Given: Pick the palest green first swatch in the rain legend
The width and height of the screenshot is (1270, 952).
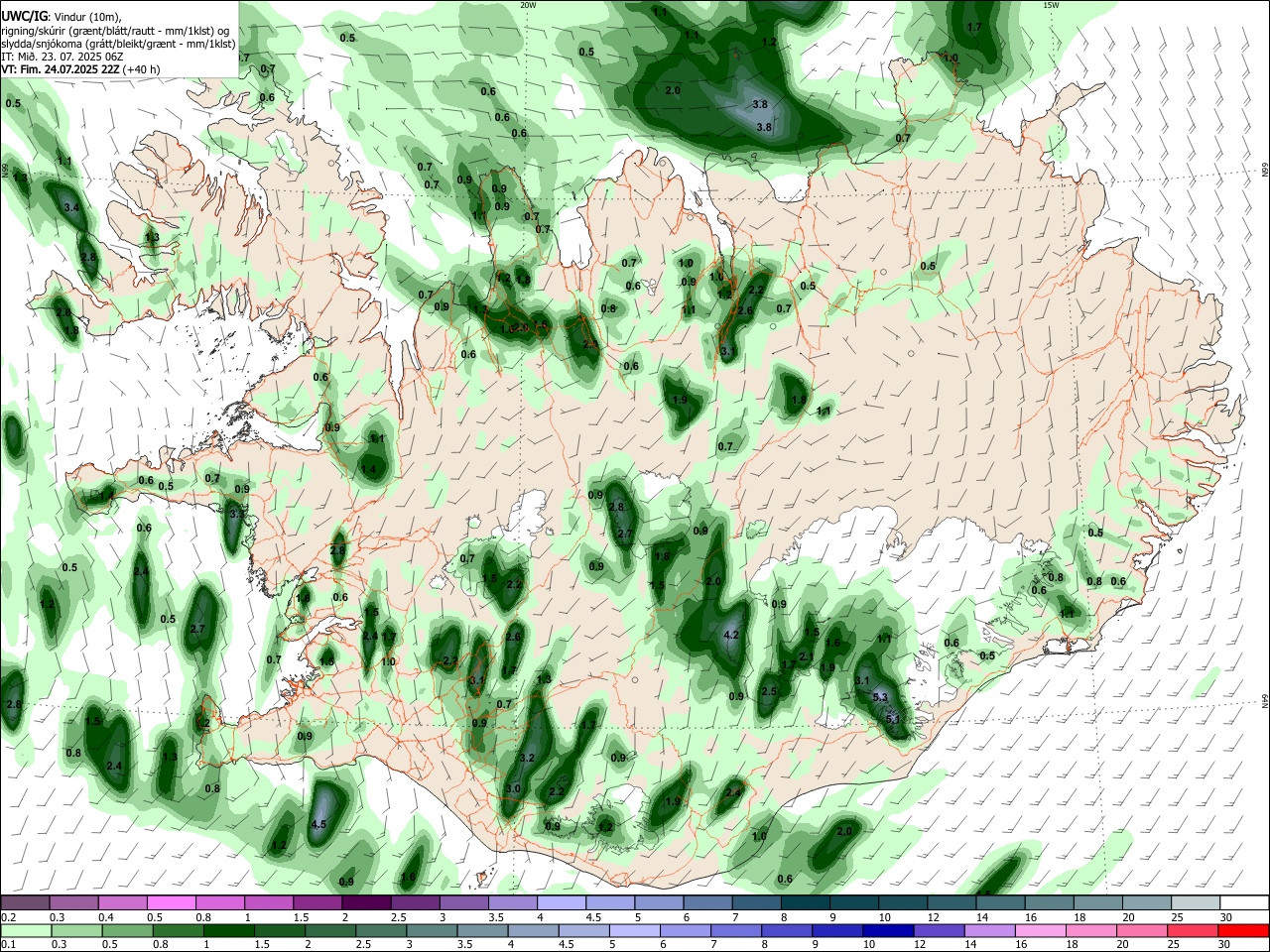Looking at the screenshot, I should [26, 930].
